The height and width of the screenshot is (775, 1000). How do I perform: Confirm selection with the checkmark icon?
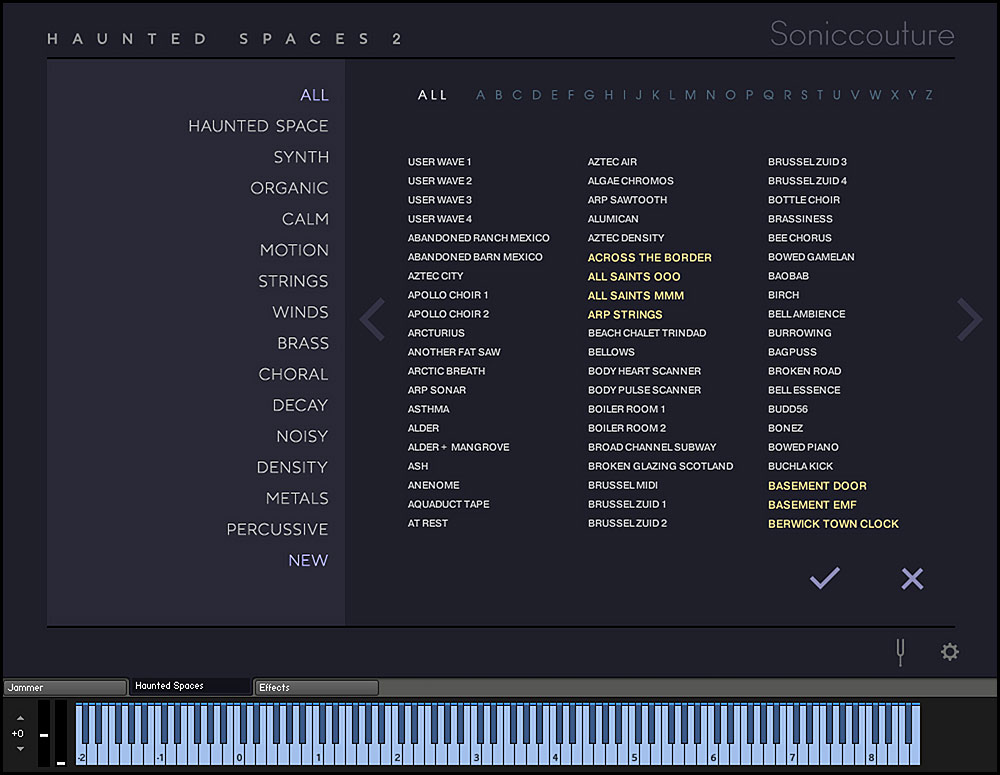coord(825,578)
